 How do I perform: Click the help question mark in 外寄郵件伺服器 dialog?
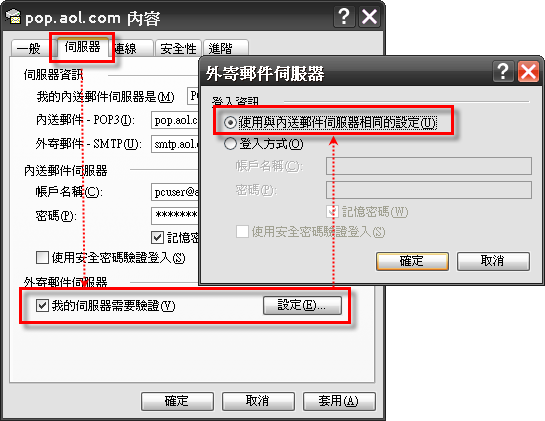pos(503,71)
